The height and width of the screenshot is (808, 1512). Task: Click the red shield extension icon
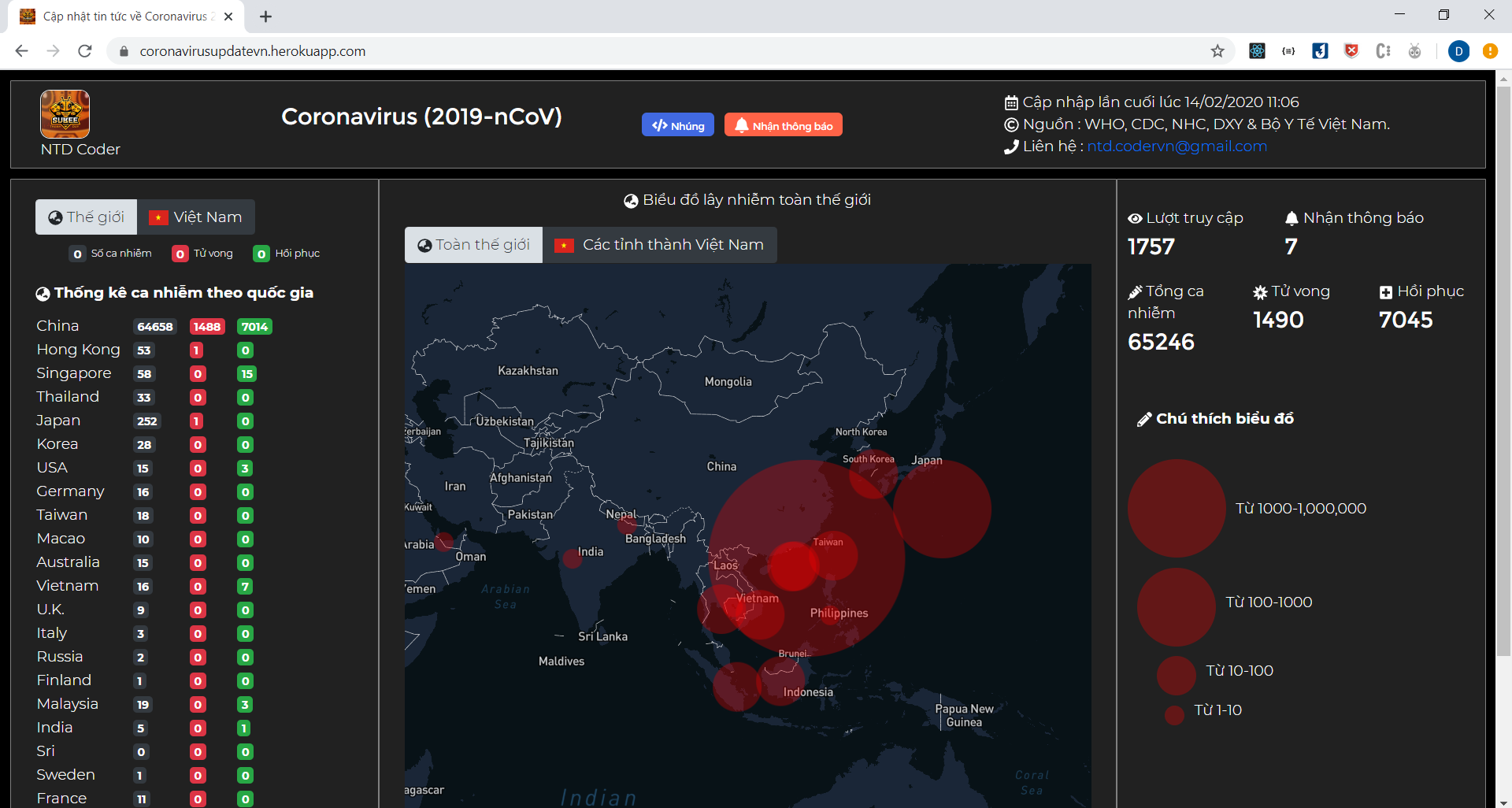click(1351, 51)
